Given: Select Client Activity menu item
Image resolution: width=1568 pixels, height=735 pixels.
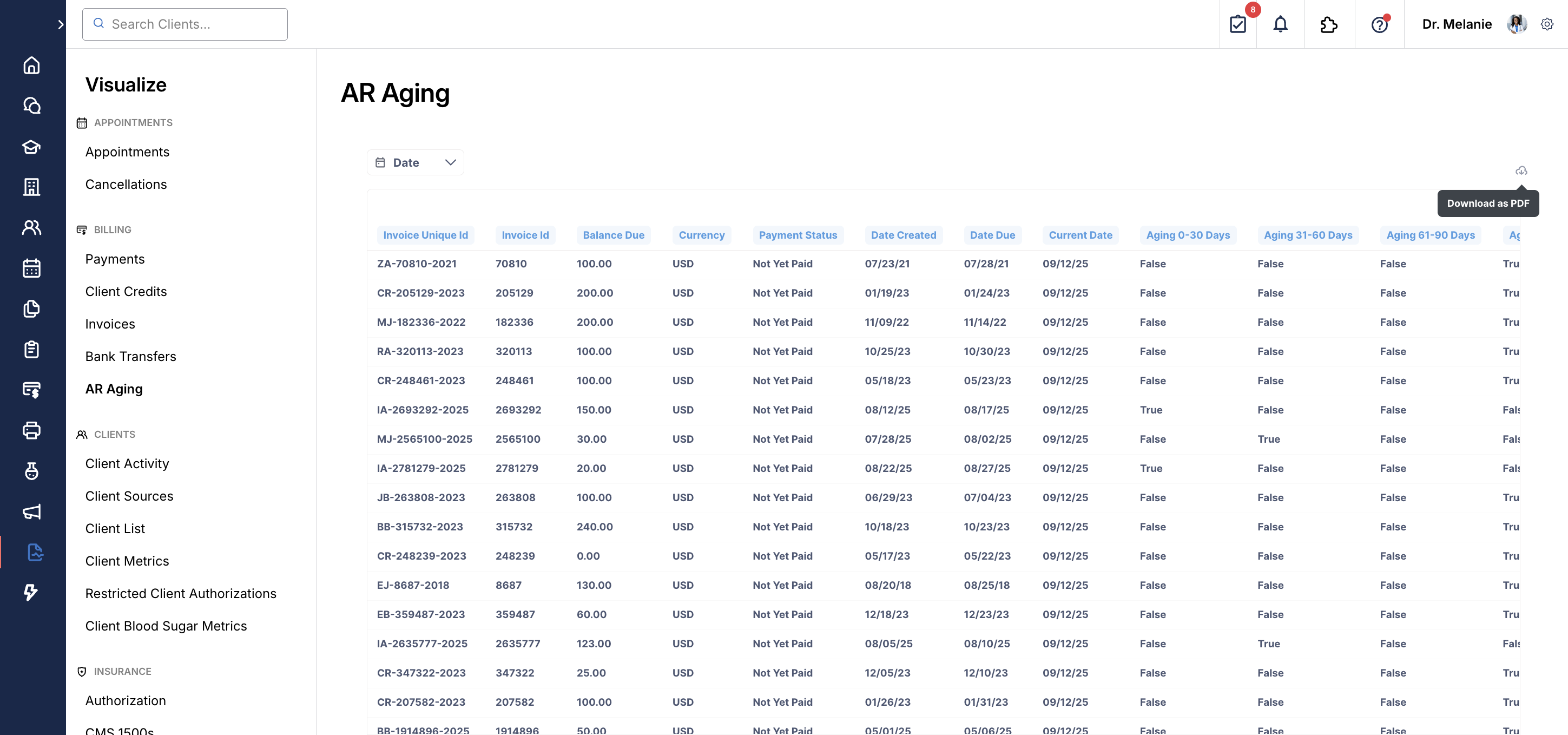Looking at the screenshot, I should [x=127, y=463].
